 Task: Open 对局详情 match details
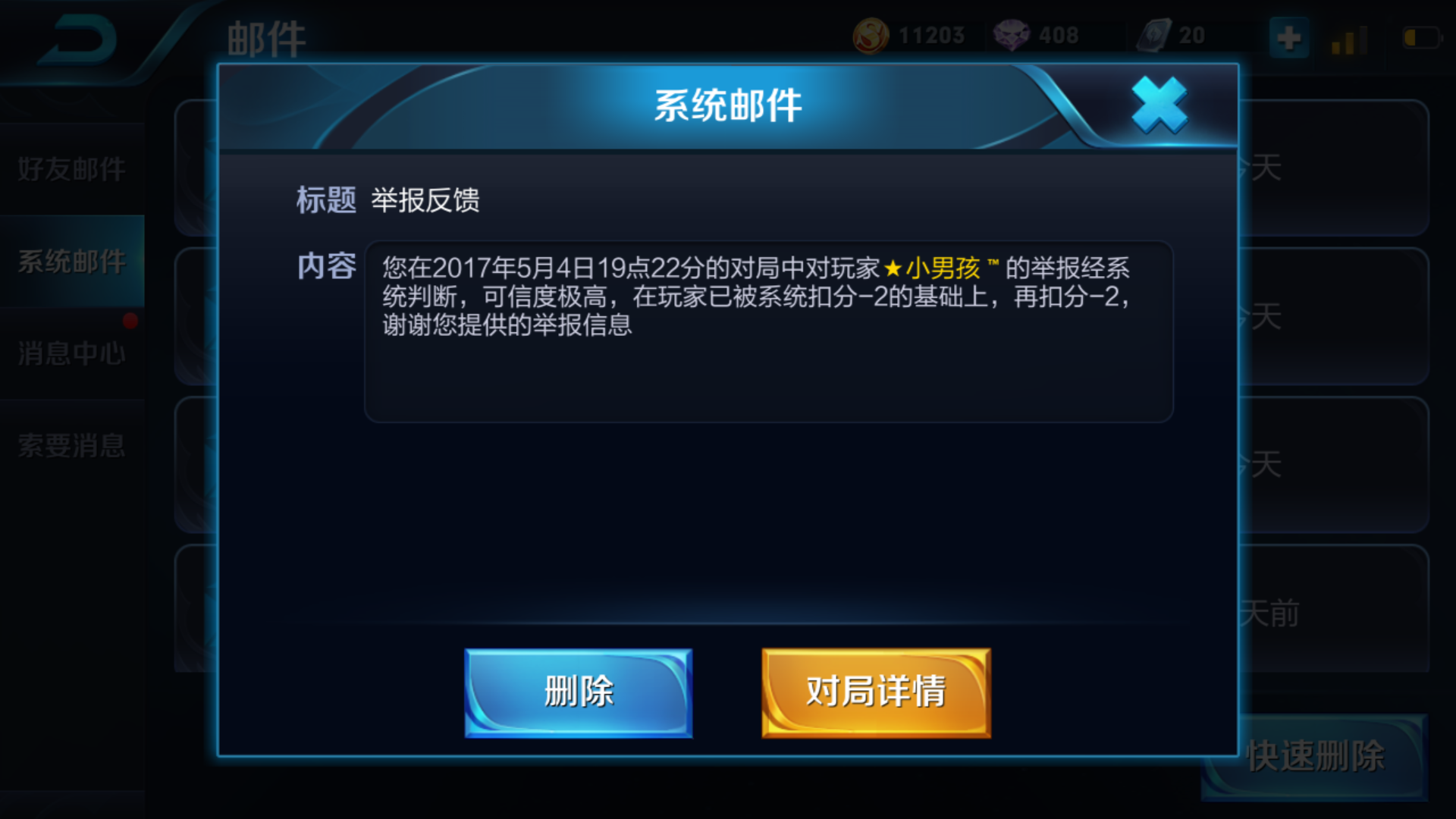coord(876,692)
